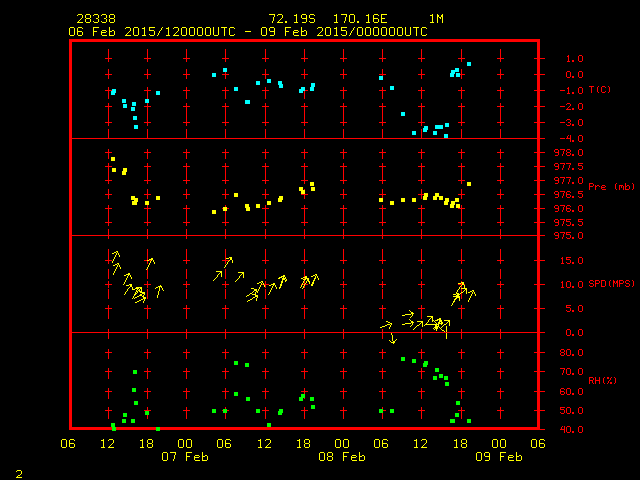Click the 08 Feb date marker

coord(342,456)
